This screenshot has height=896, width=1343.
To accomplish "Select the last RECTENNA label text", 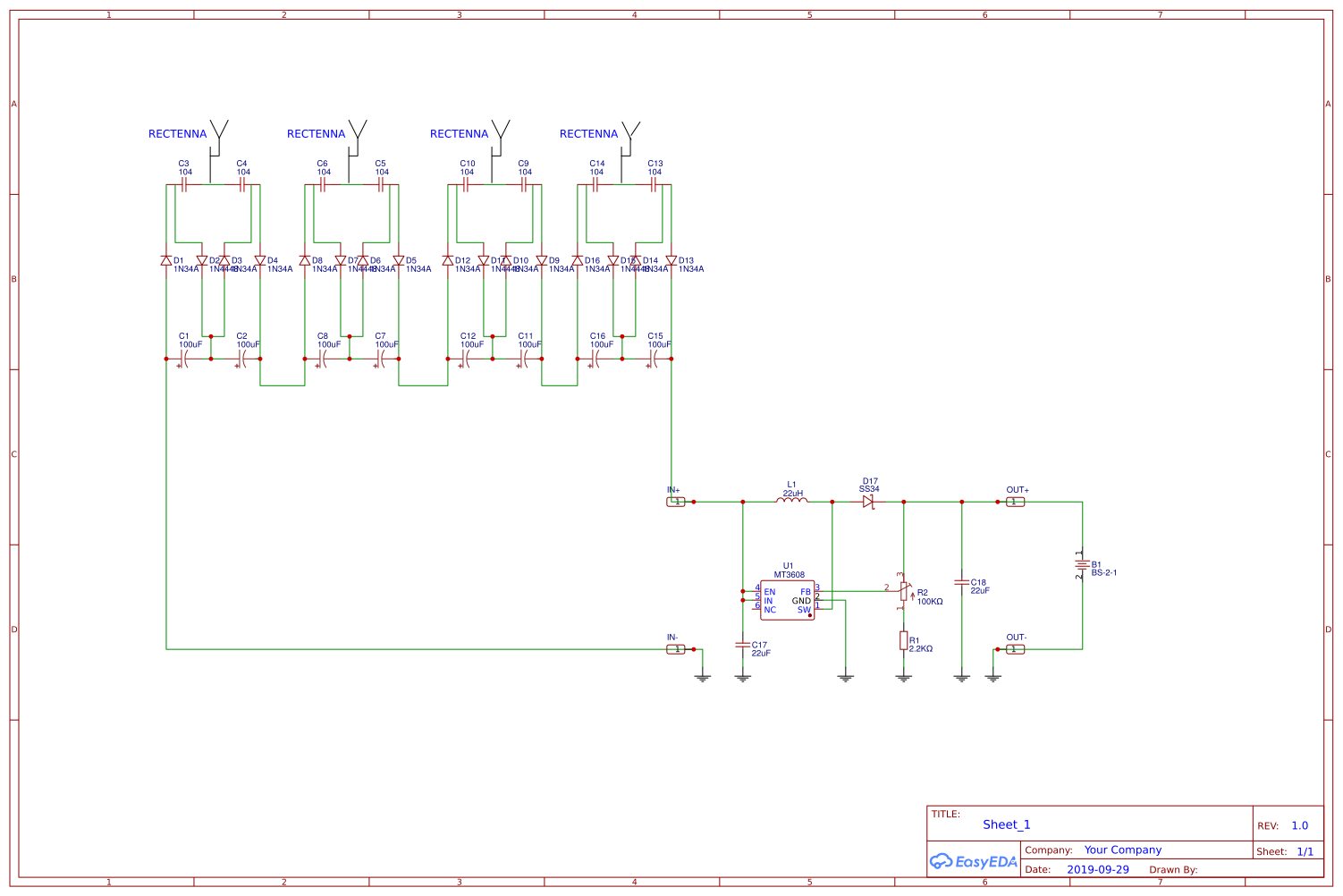I will tap(588, 133).
